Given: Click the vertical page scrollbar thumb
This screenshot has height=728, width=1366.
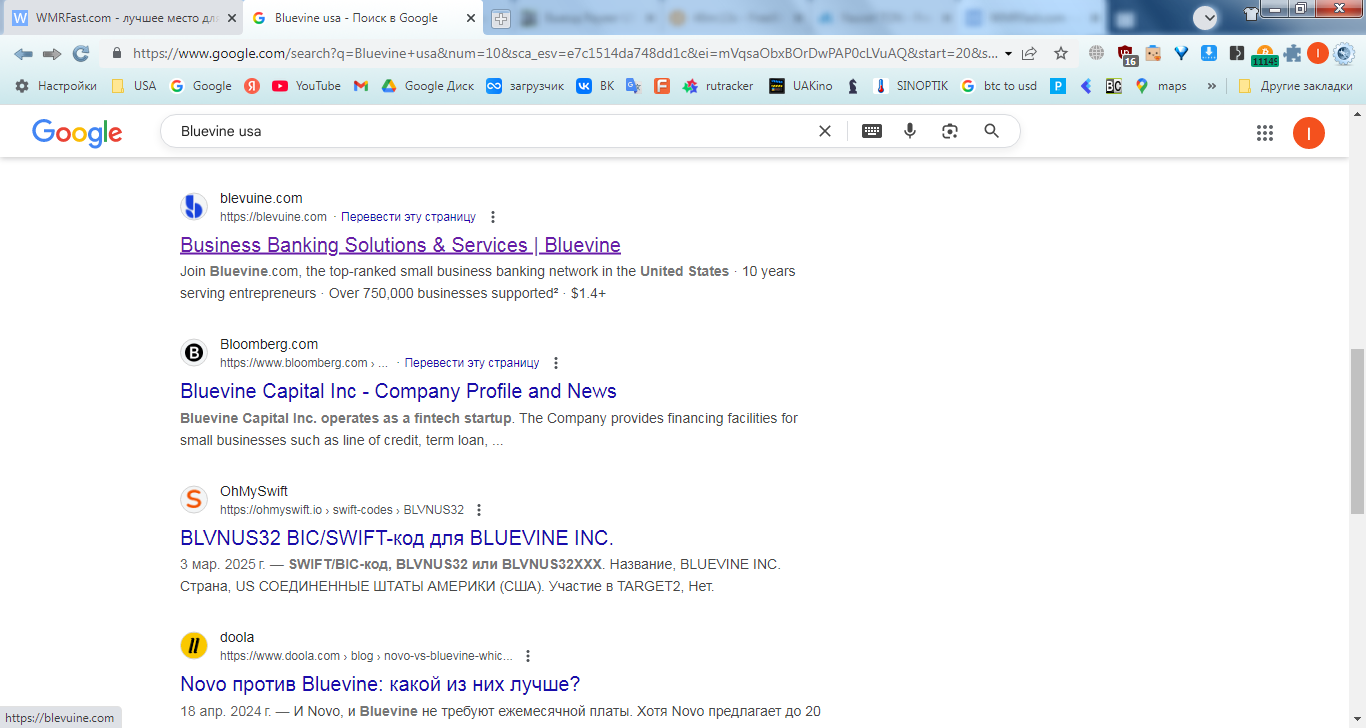Looking at the screenshot, I should pos(1357,432).
